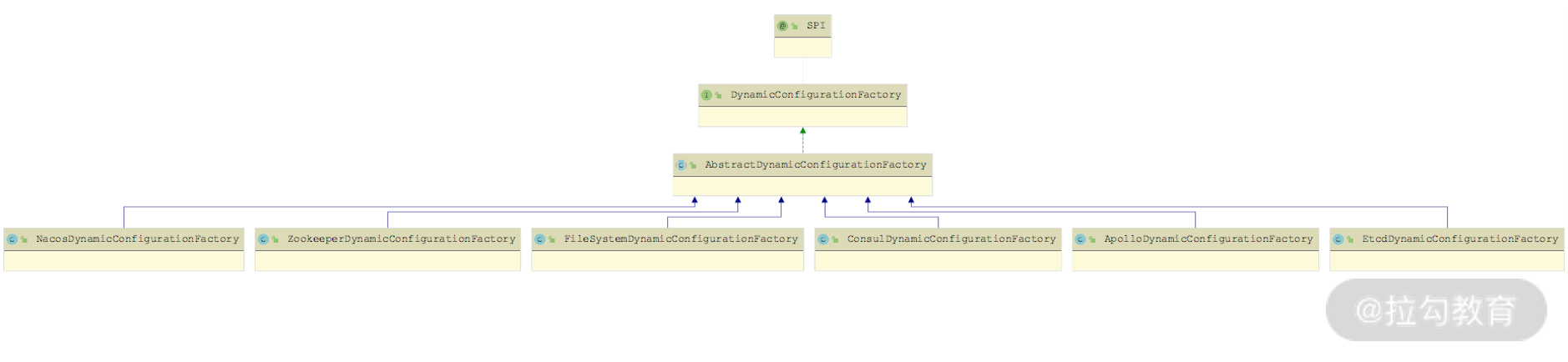Click the class icon beside NacosDynamicConfigurationFactory
The height and width of the screenshot is (362, 1568).
coord(12,239)
